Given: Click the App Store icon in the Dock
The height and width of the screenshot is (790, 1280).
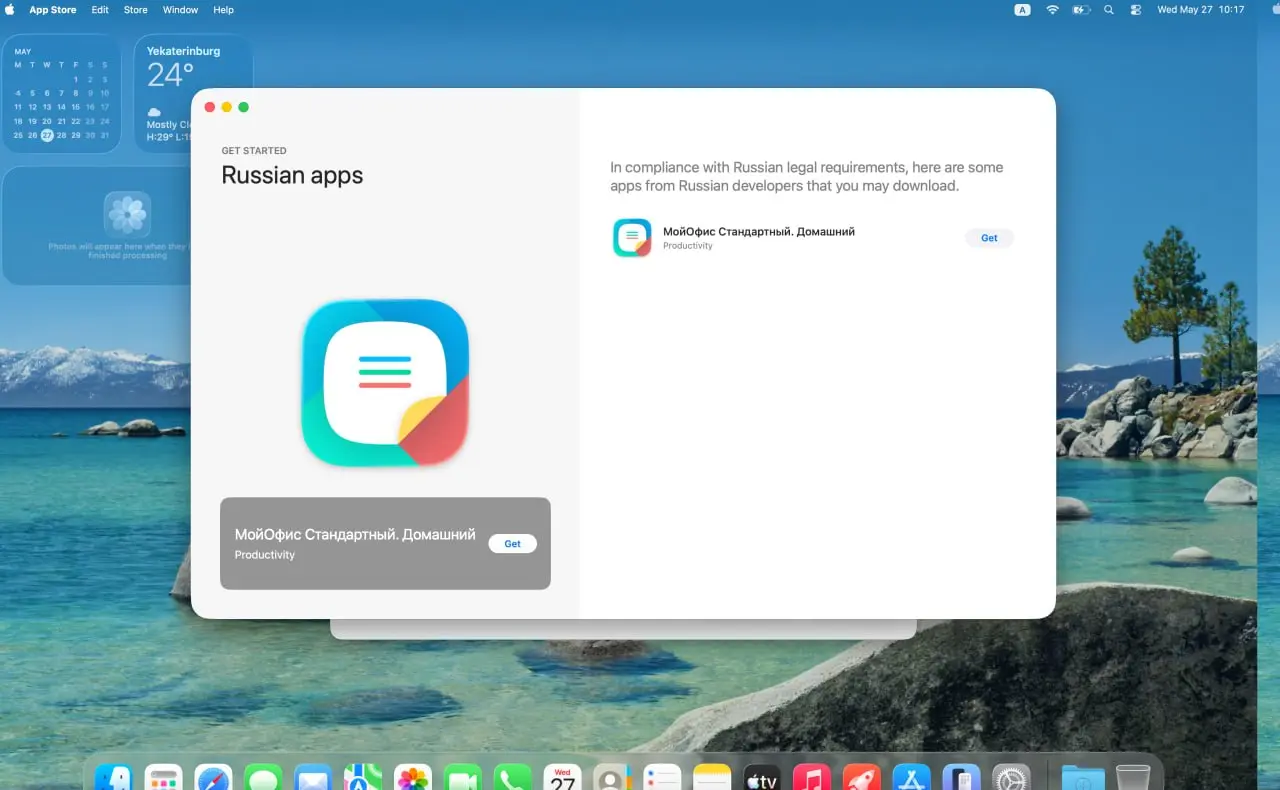Looking at the screenshot, I should pyautogui.click(x=911, y=779).
